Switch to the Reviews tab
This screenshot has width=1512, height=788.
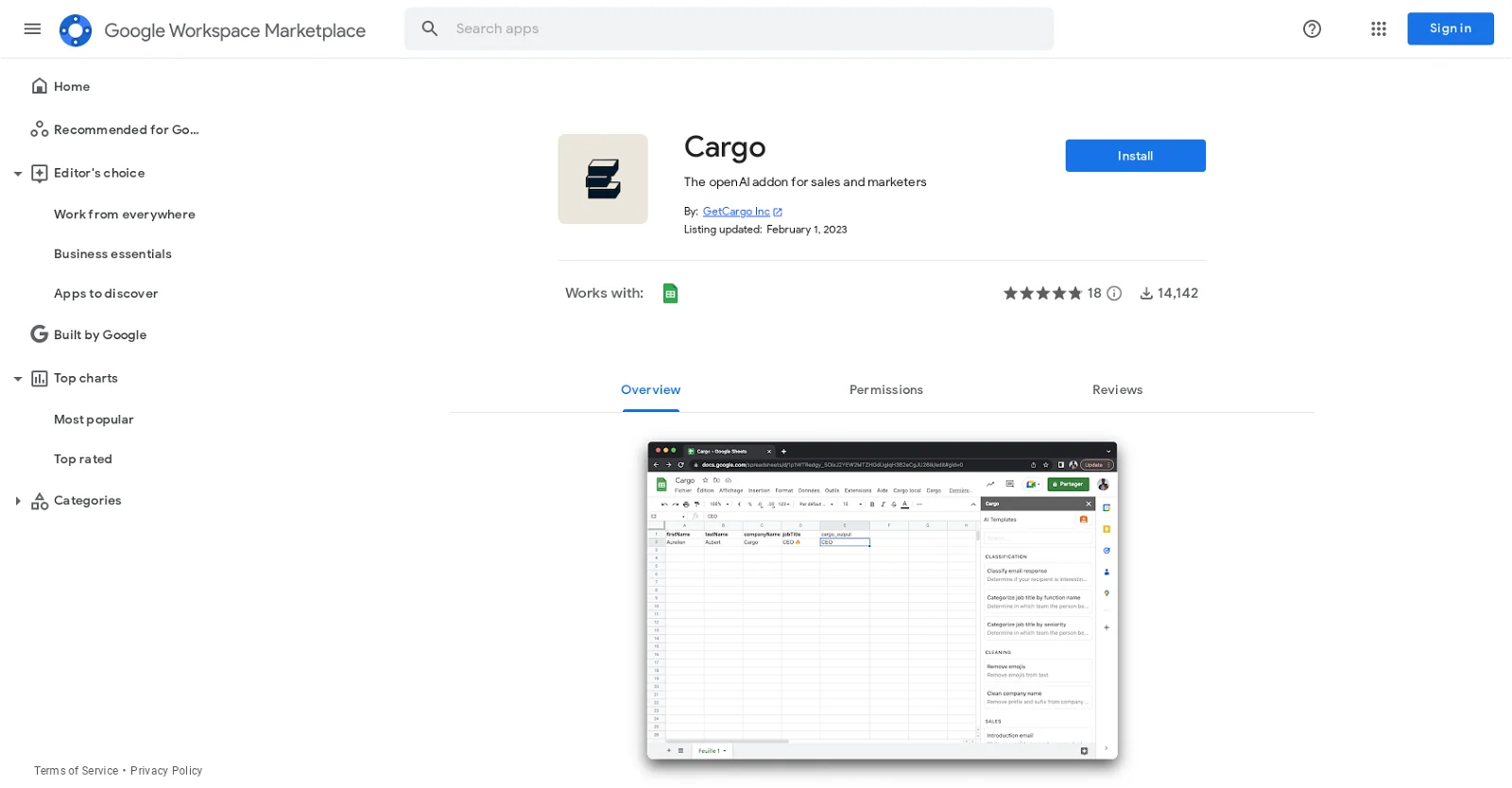1117,390
